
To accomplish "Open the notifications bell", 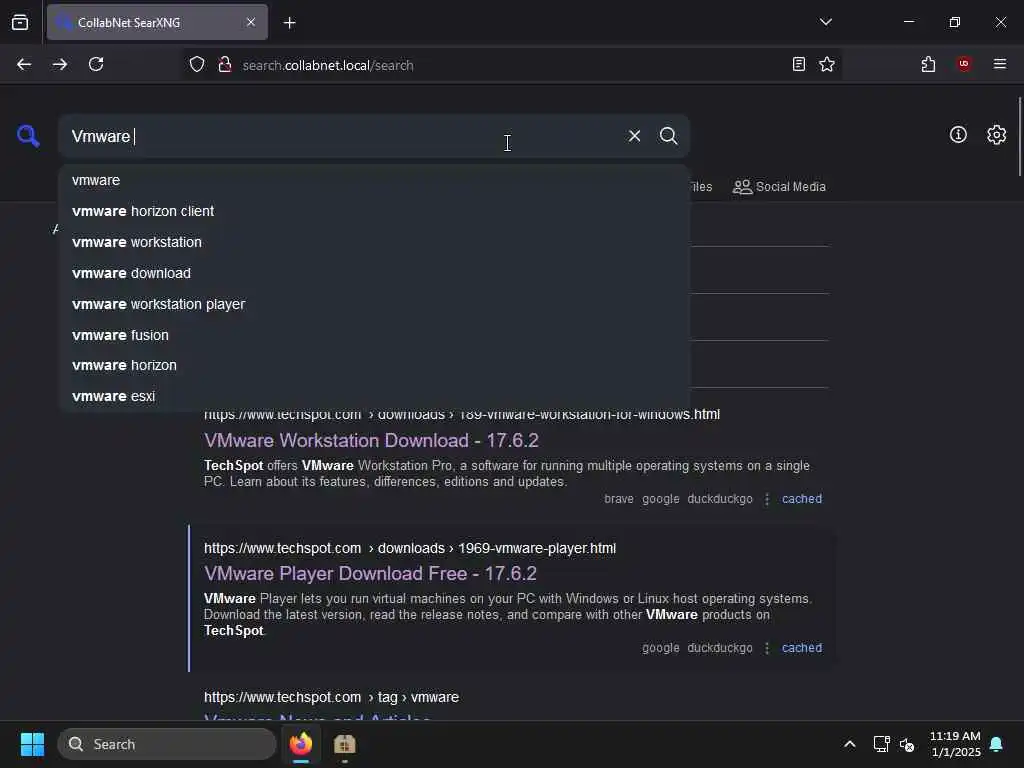I will (x=996, y=744).
